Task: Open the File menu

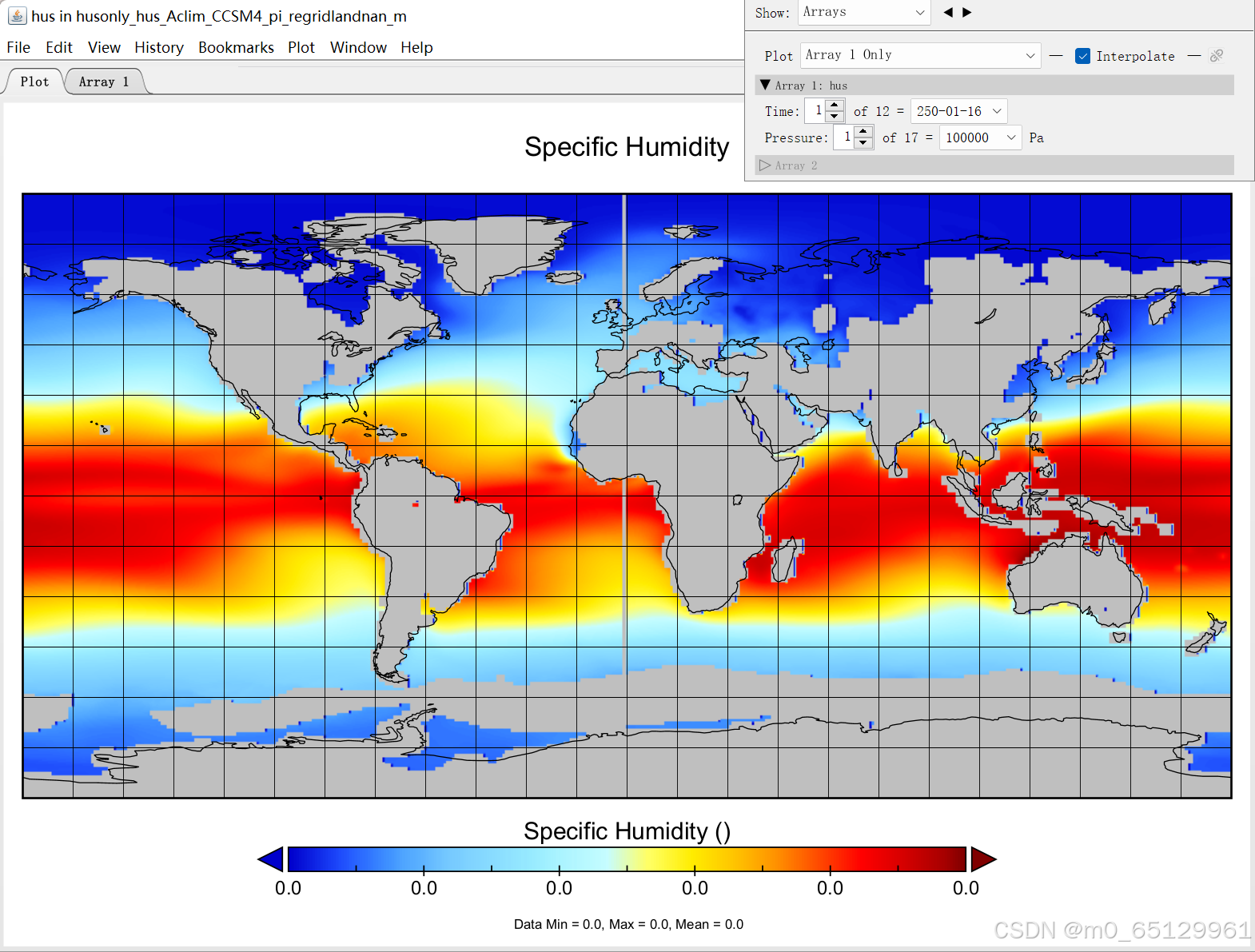Action: point(18,47)
